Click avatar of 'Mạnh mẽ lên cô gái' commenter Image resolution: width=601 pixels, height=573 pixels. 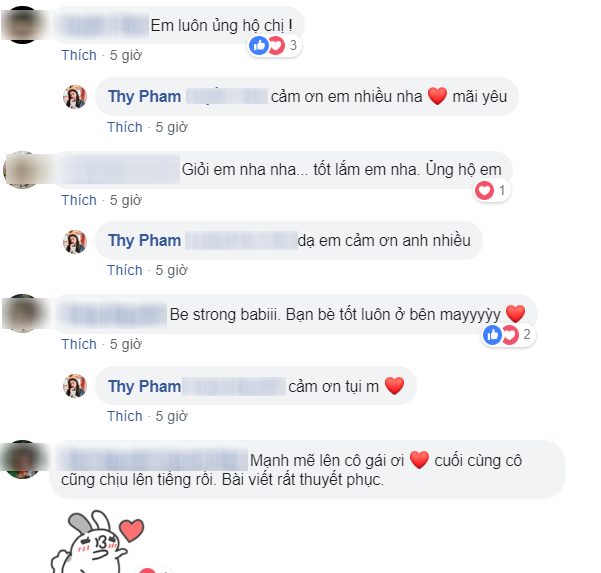(22, 459)
